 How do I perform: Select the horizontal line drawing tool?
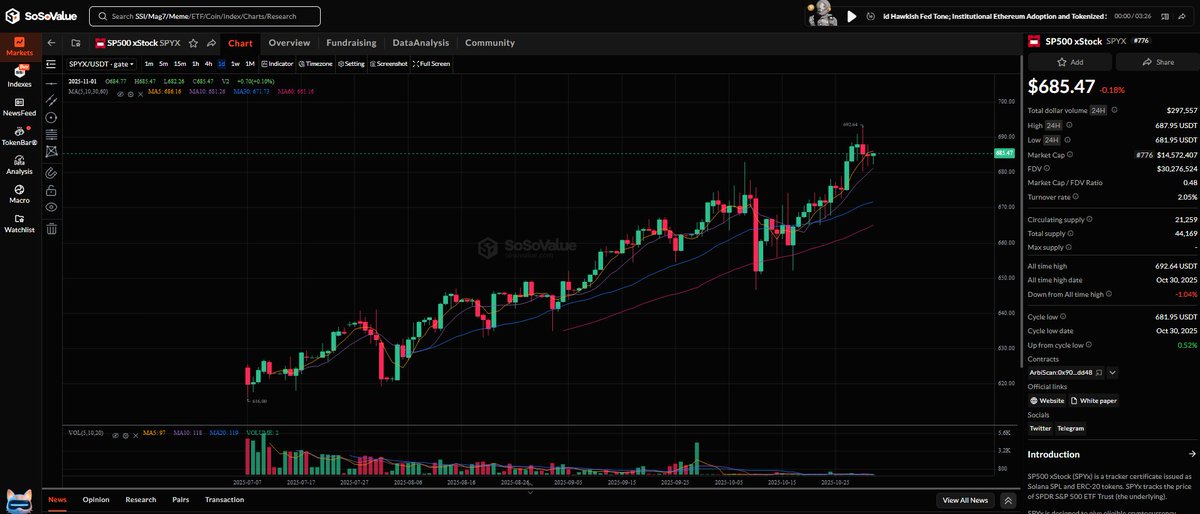(51, 83)
